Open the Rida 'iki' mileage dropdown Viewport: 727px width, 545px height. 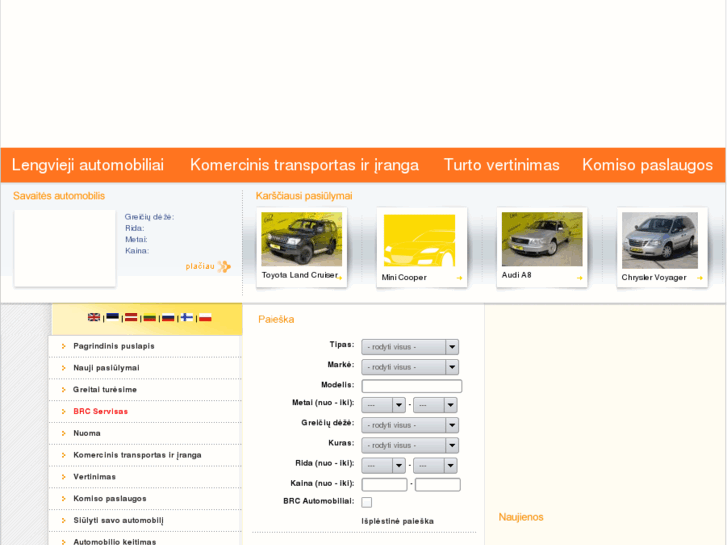[435, 465]
